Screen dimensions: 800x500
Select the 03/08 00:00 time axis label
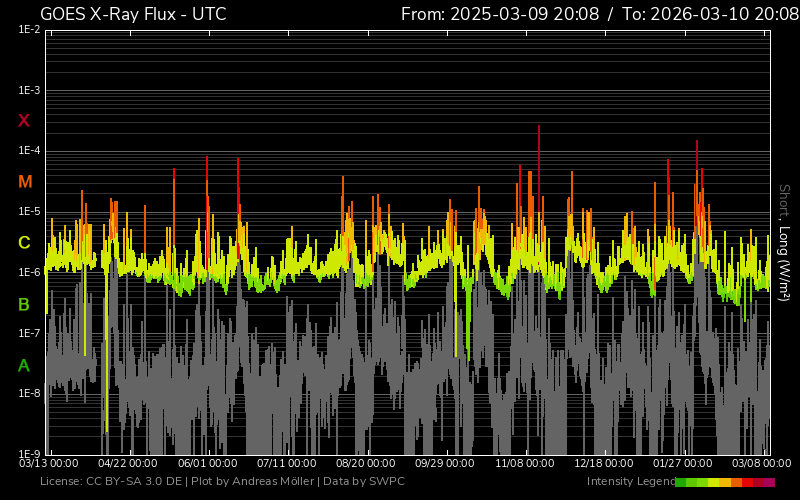[x=760, y=464]
